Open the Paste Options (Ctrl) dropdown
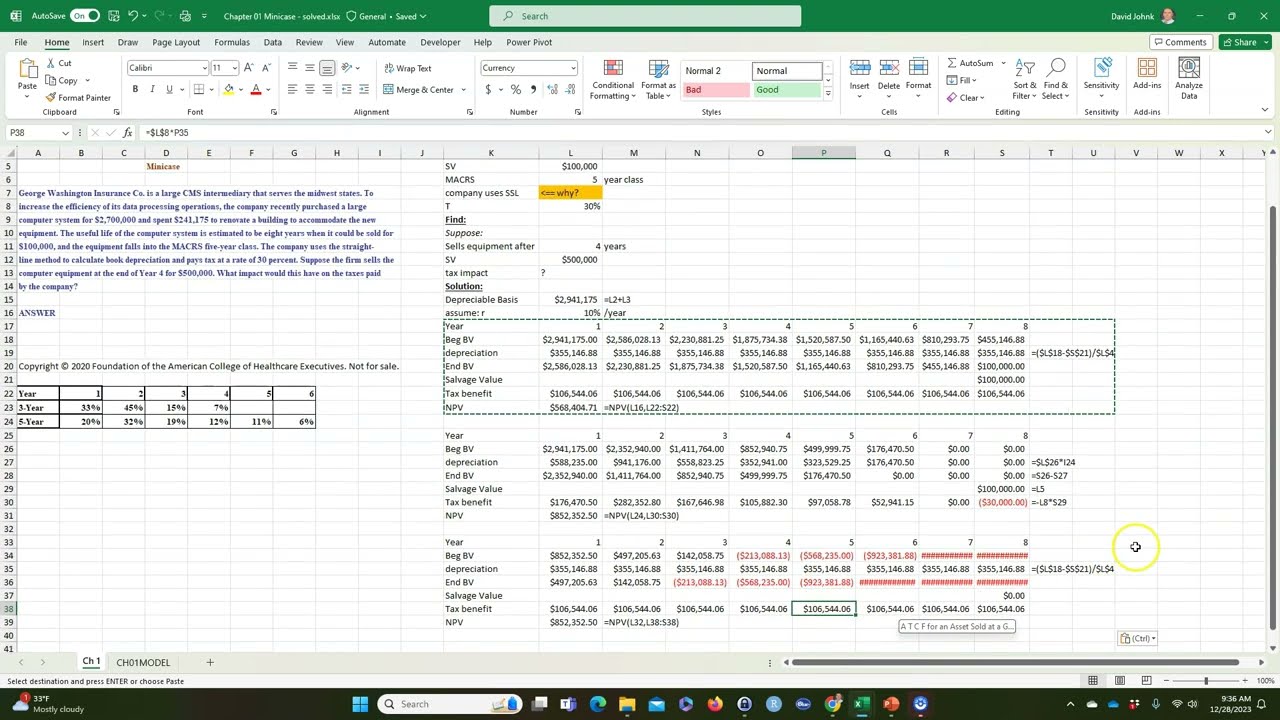Image resolution: width=1280 pixels, height=720 pixels. (x=1138, y=639)
